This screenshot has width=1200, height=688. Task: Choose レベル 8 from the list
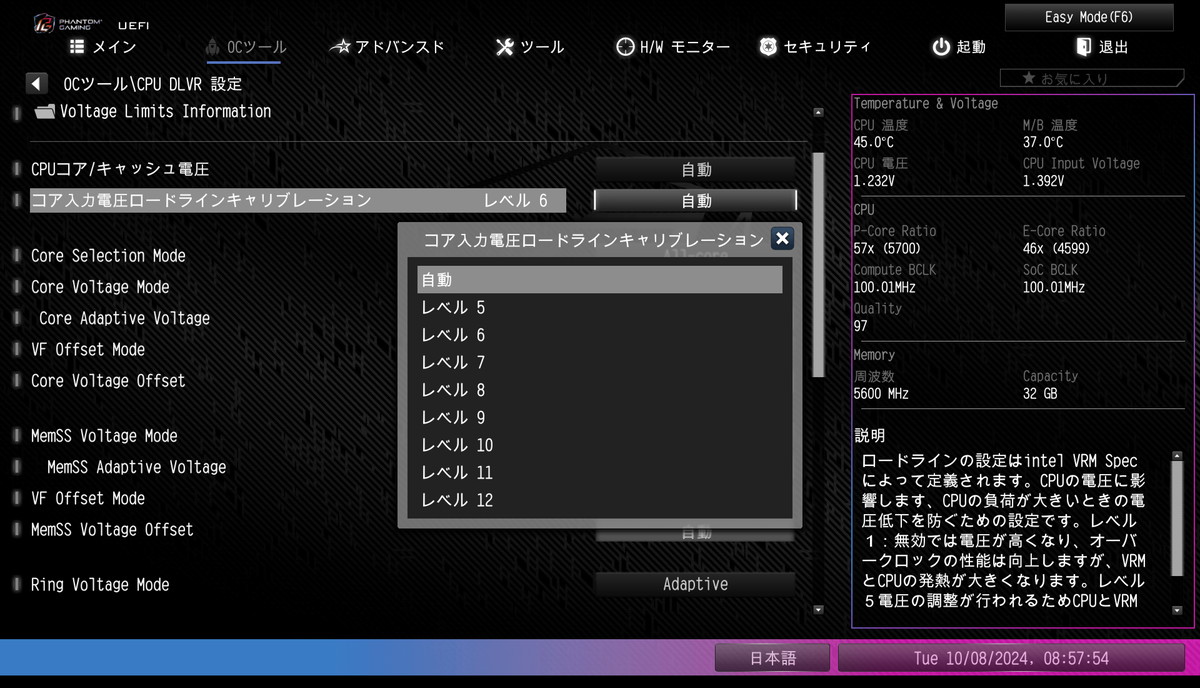pos(599,390)
